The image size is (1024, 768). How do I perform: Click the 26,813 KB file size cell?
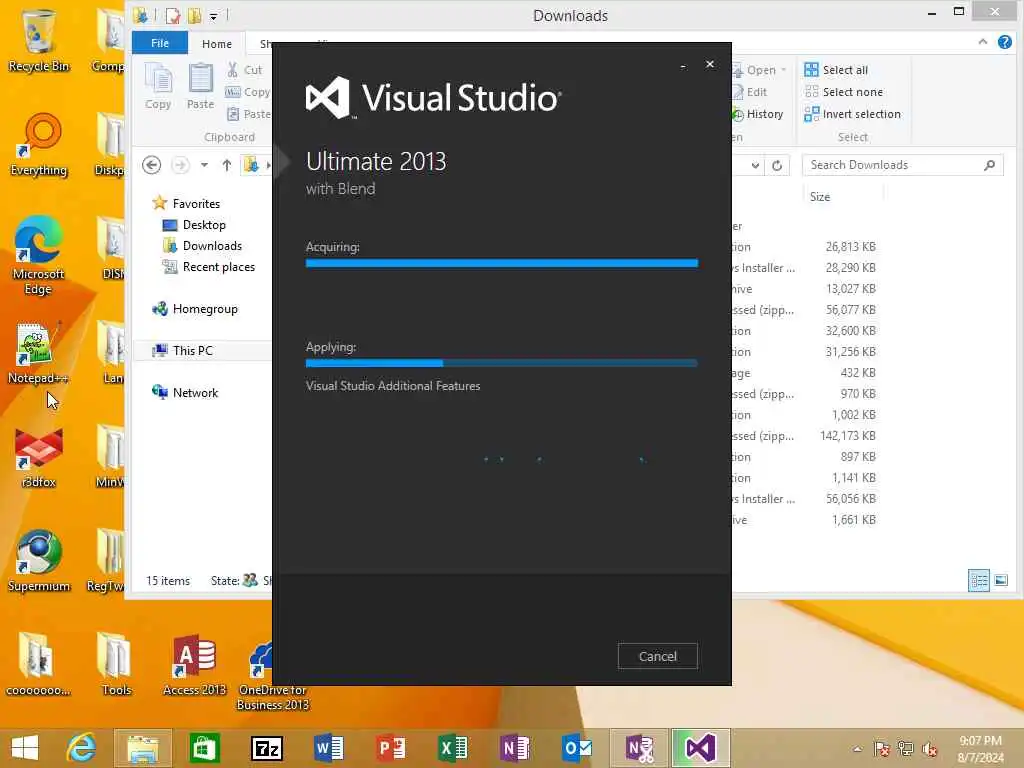point(850,247)
